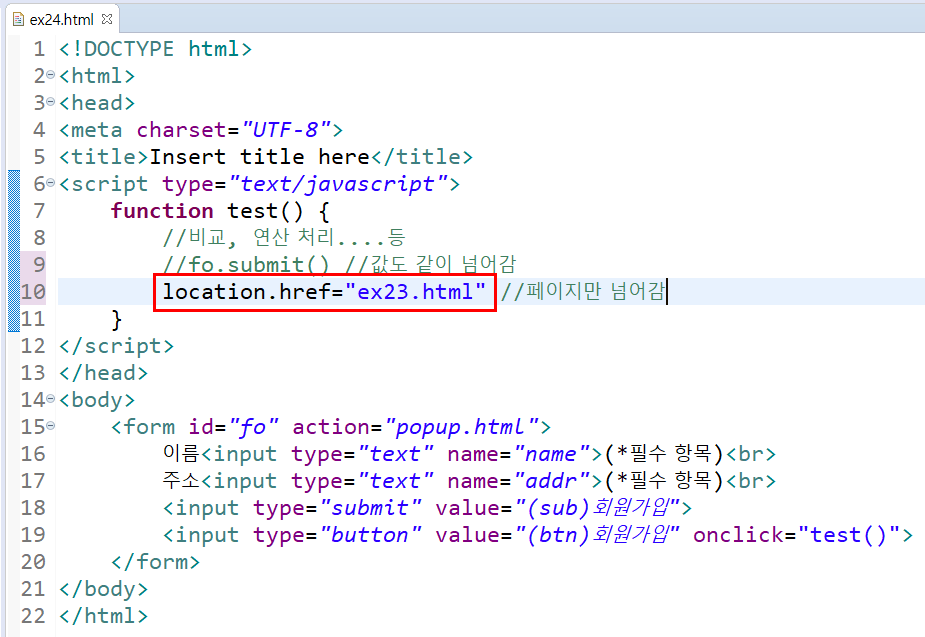
Task: Click the <!DOCTYPE html> declaration
Action: (155, 49)
